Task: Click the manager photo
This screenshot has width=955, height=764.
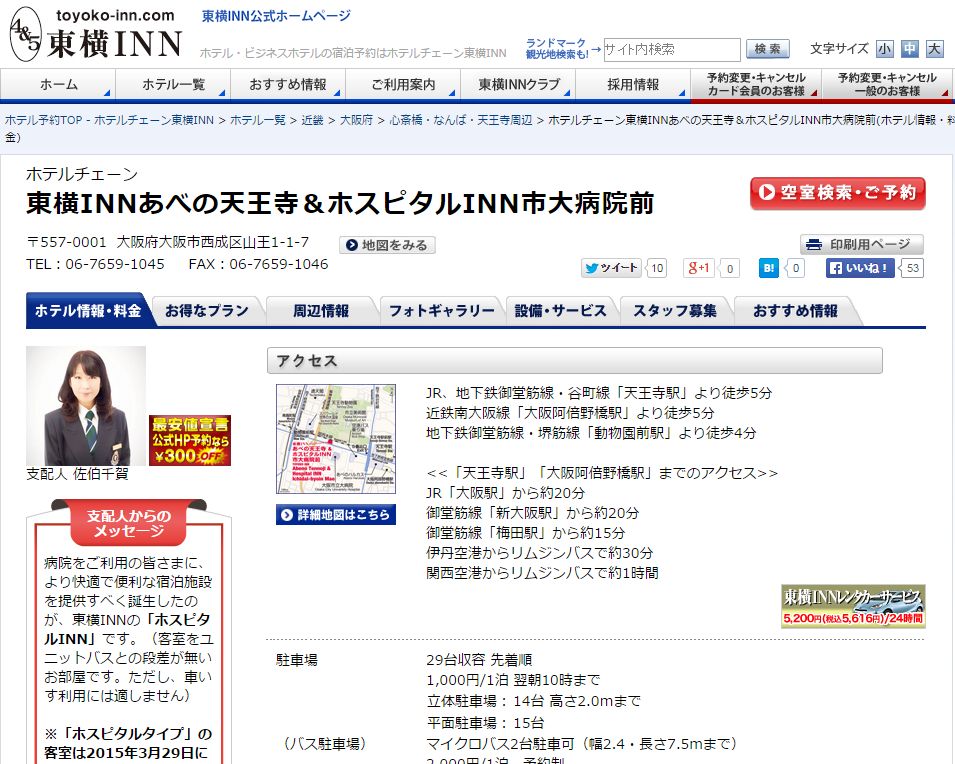Action: point(86,406)
